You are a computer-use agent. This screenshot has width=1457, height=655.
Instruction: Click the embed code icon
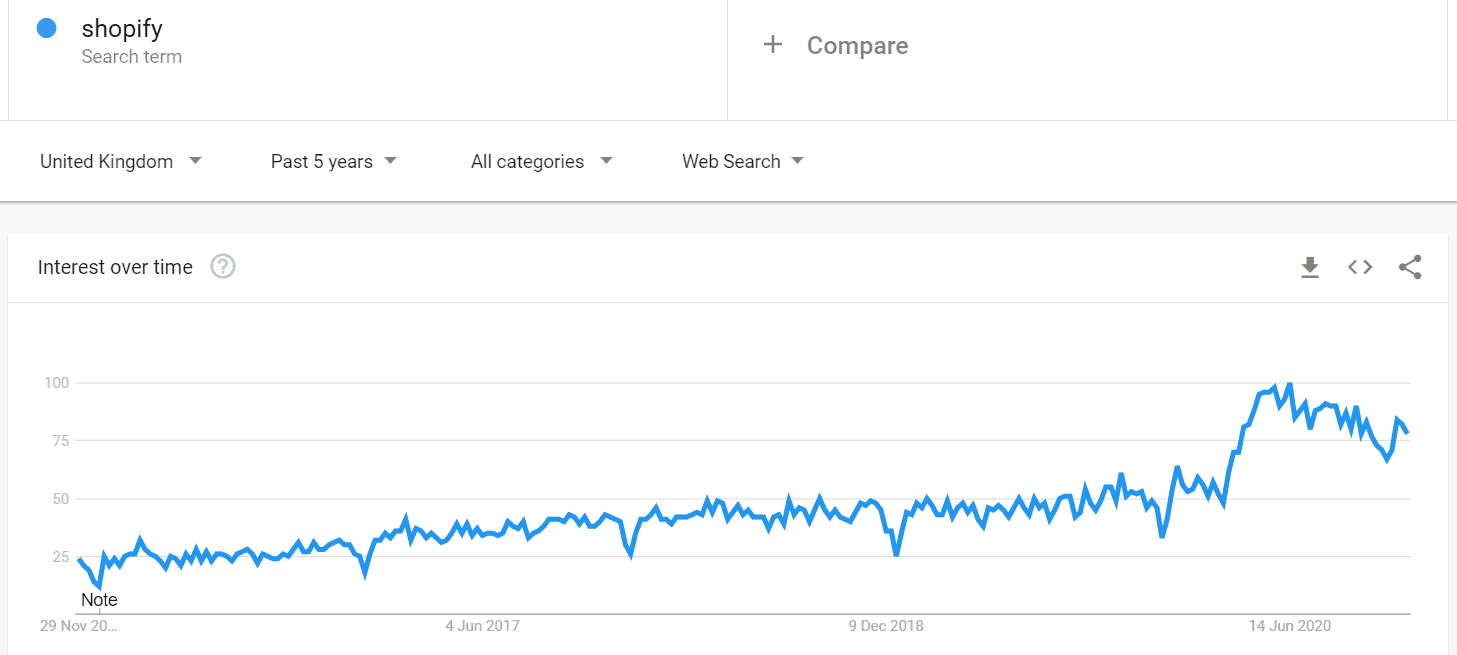point(1359,267)
